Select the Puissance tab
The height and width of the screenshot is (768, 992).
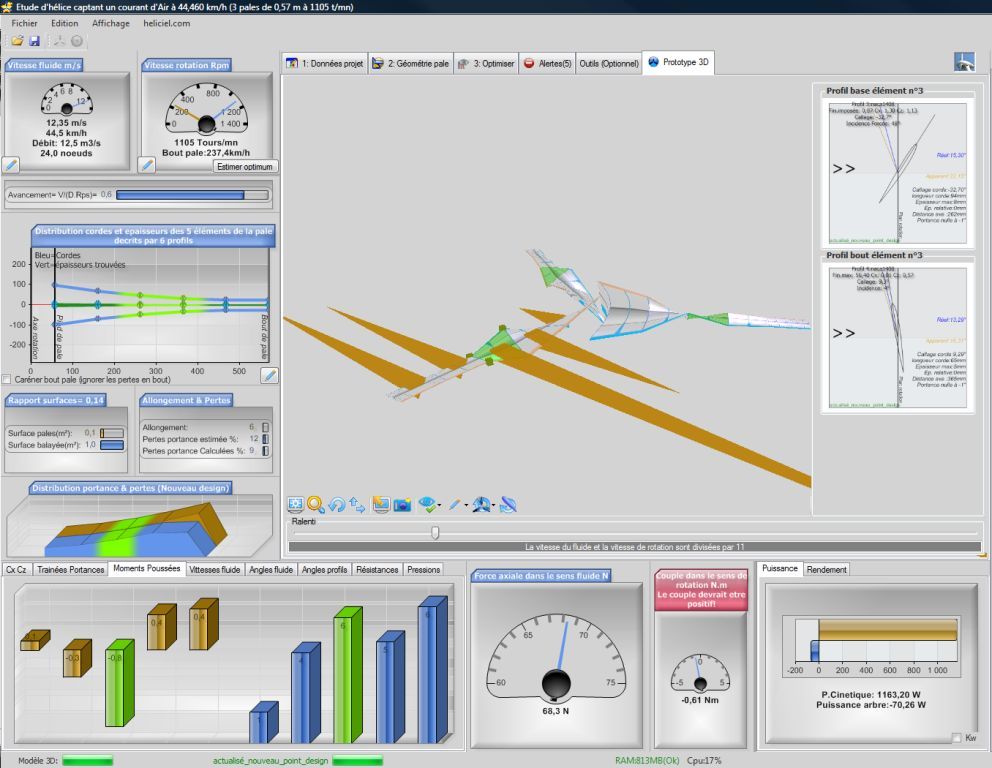(779, 568)
